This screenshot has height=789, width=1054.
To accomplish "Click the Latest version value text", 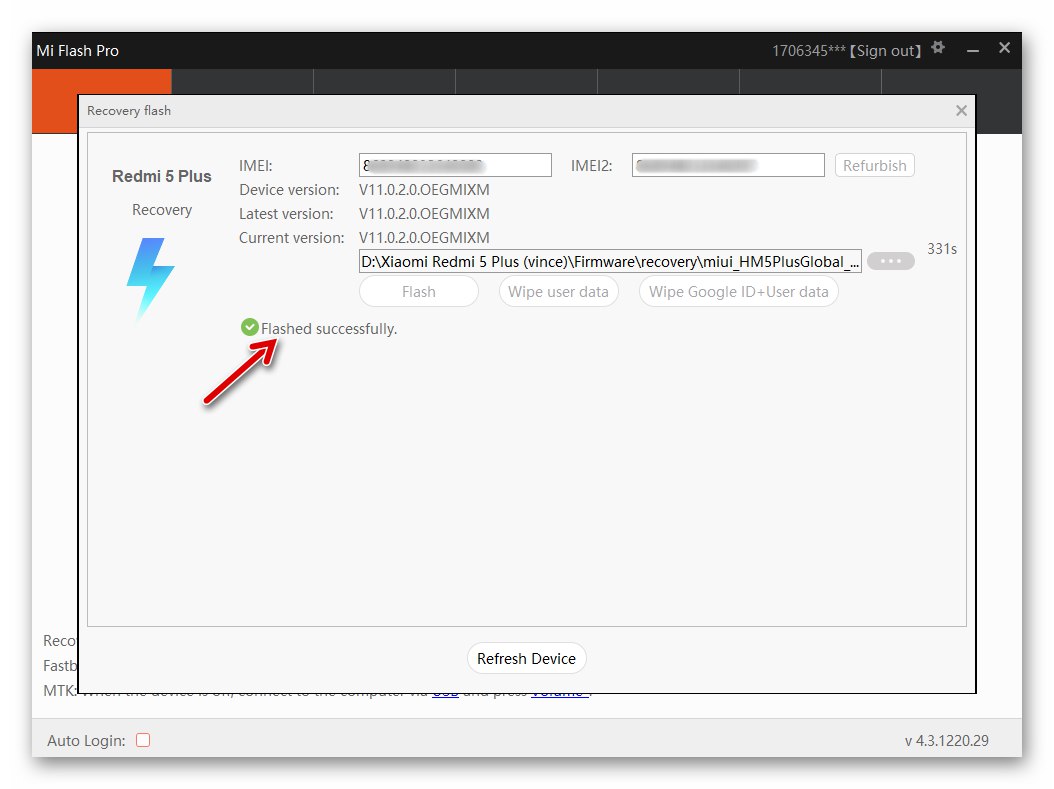I will point(424,214).
